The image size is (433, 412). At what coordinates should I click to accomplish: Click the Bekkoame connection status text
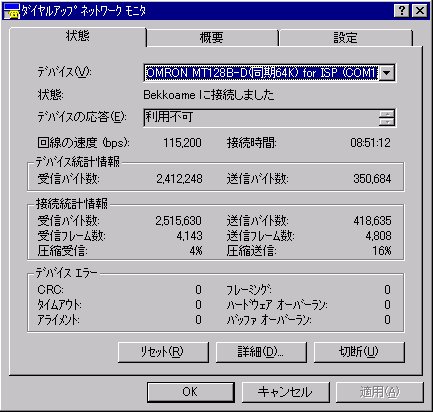(x=209, y=95)
